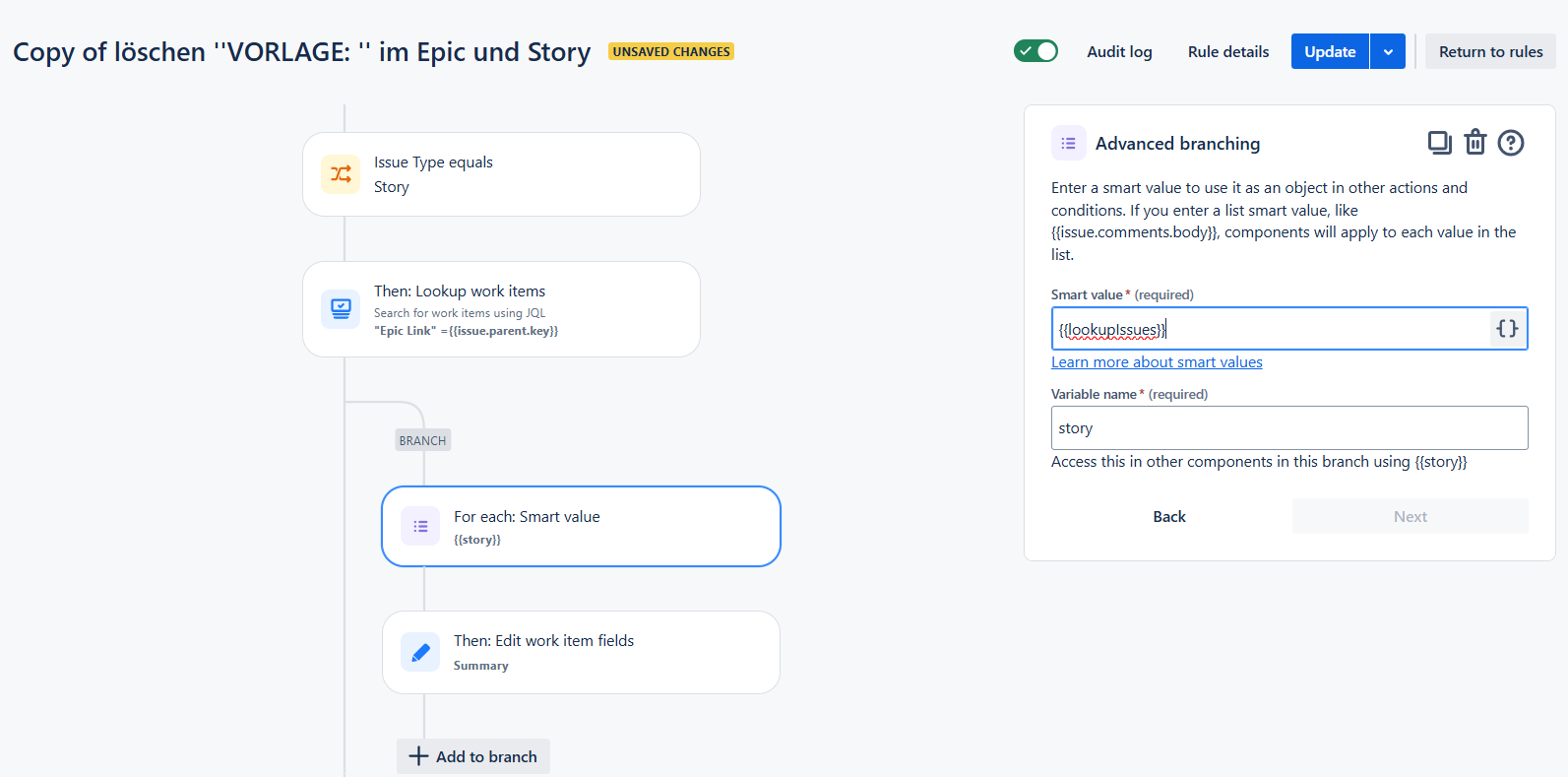The height and width of the screenshot is (777, 1568).
Task: Select the Then: Lookup work items step
Action: pyautogui.click(x=501, y=309)
